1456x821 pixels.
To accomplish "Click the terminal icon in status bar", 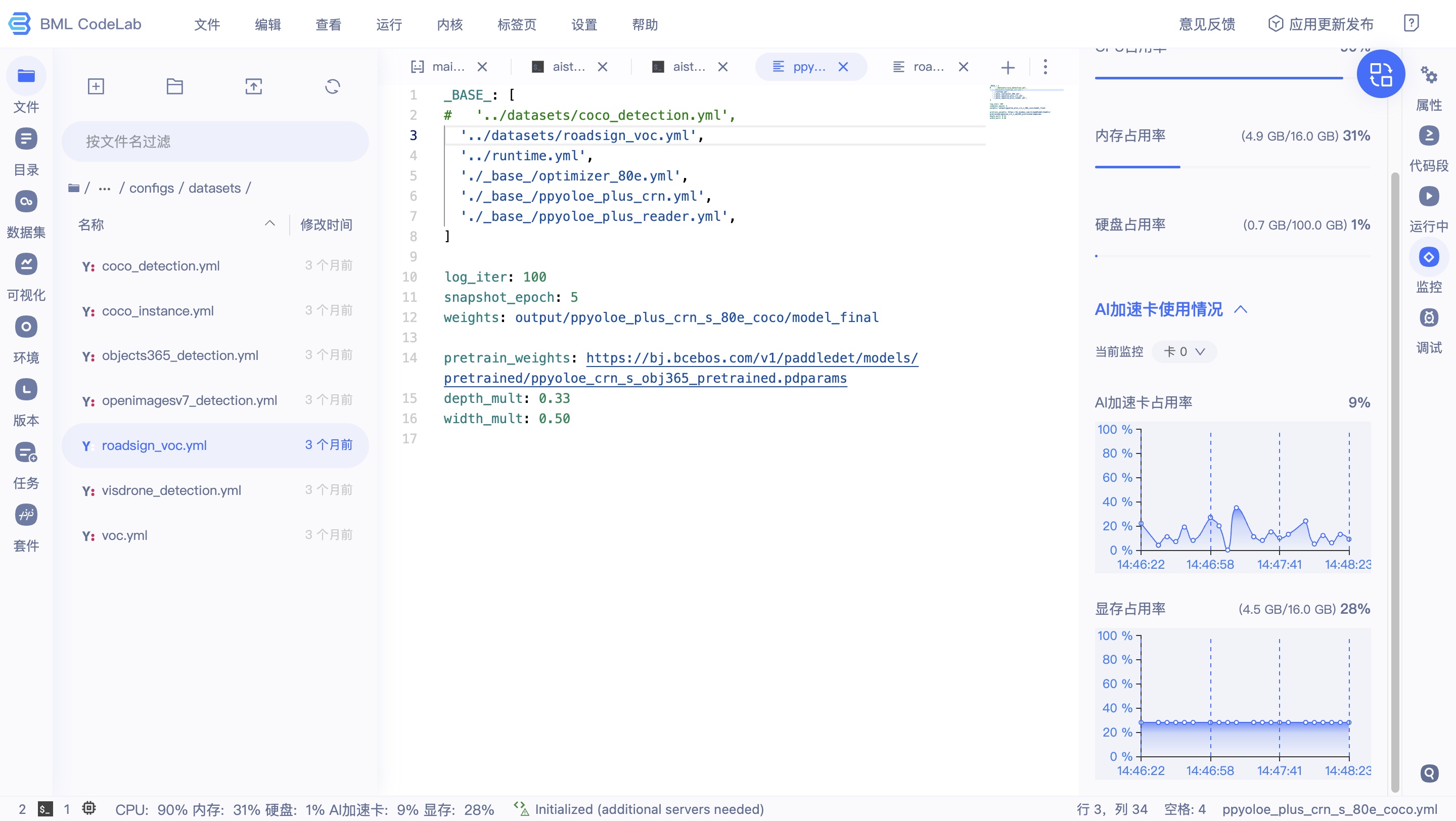I will point(45,808).
